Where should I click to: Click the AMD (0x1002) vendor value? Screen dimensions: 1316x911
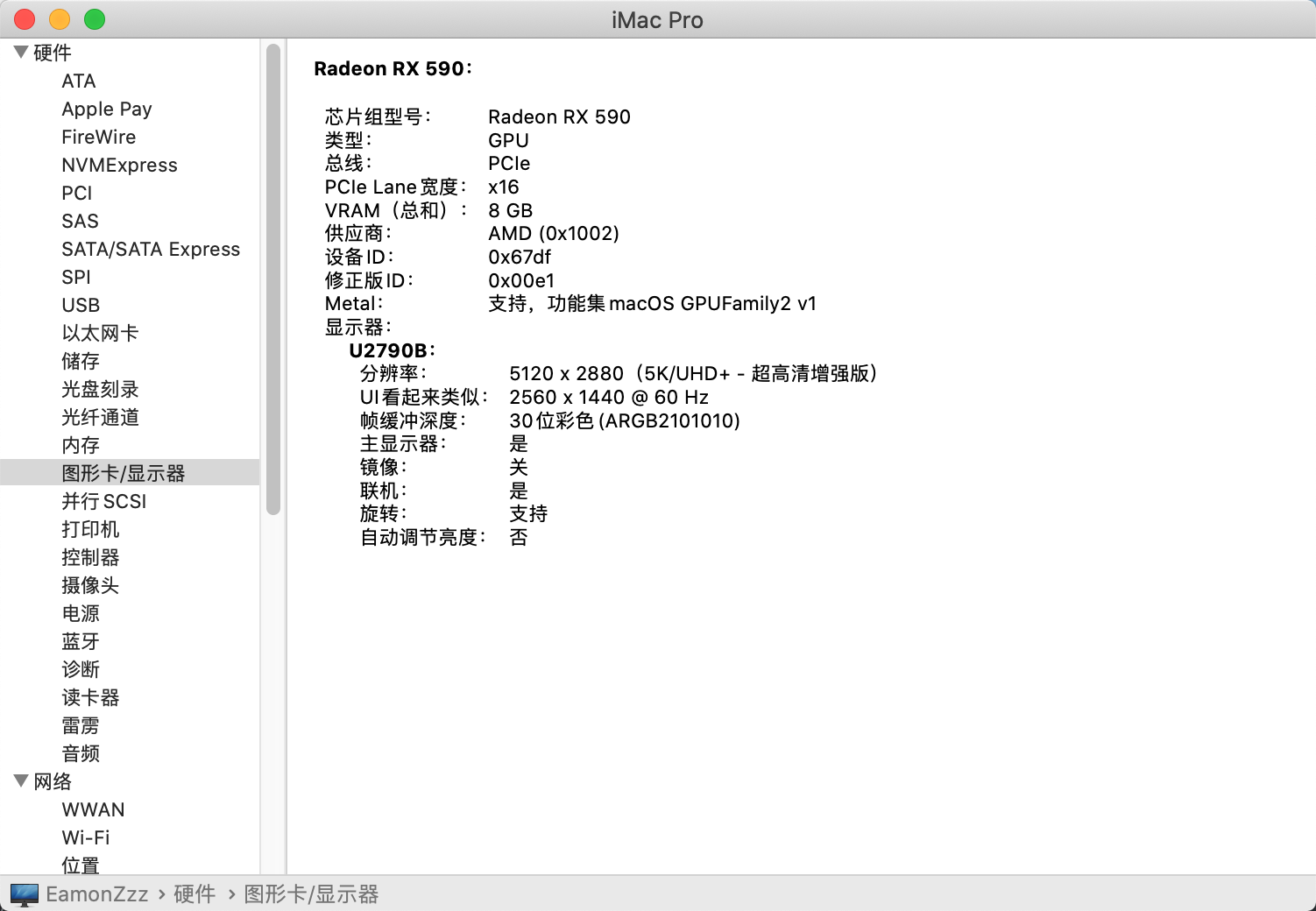tap(554, 233)
